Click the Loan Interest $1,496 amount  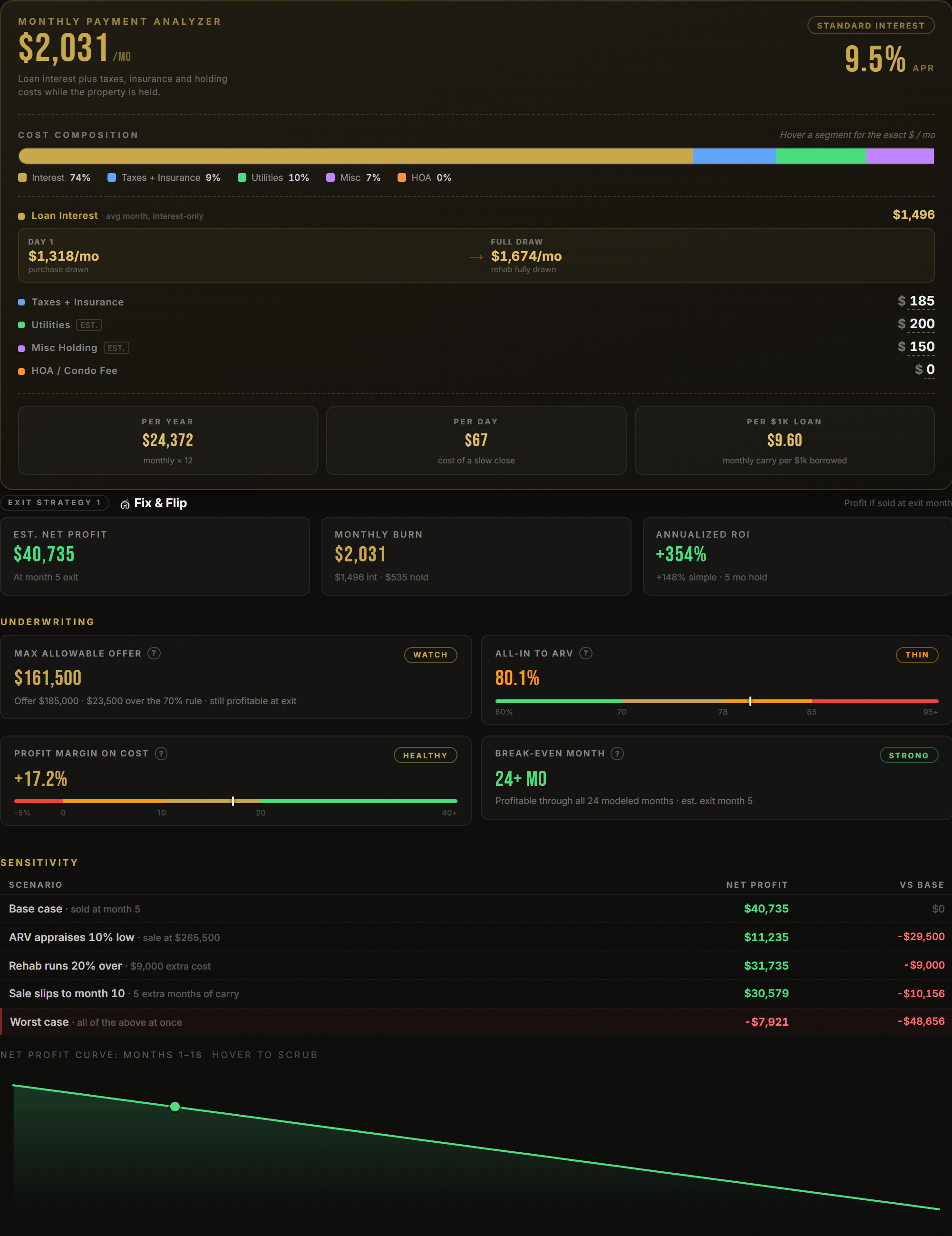[x=913, y=215]
